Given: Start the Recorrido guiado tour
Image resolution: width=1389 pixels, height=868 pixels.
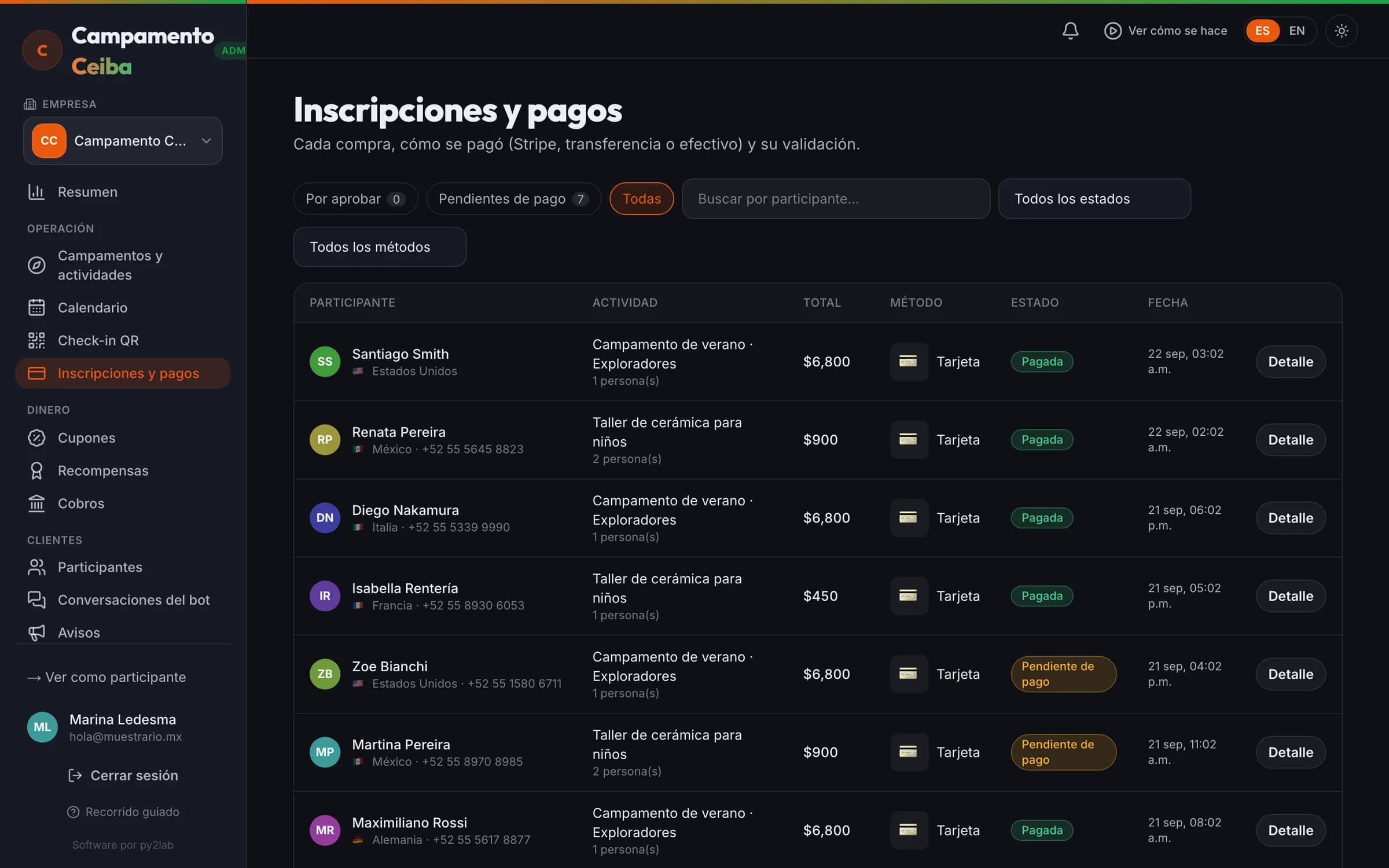Looking at the screenshot, I should 123,812.
